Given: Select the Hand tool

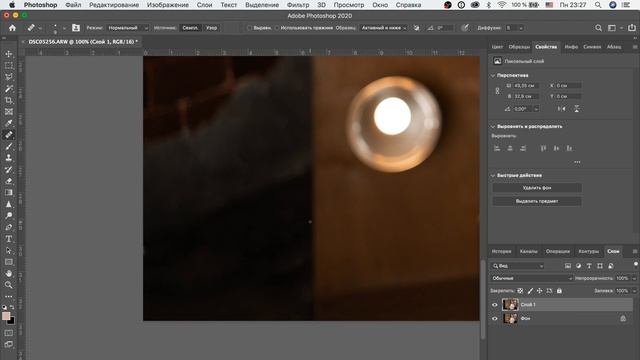Looking at the screenshot, I should coord(9,273).
